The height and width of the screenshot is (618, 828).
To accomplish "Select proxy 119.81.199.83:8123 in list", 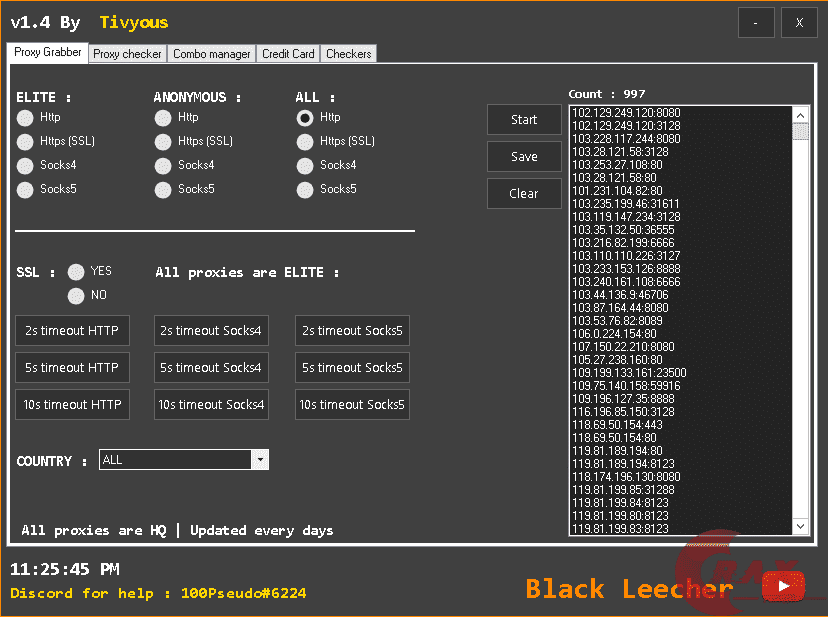I will point(620,529).
